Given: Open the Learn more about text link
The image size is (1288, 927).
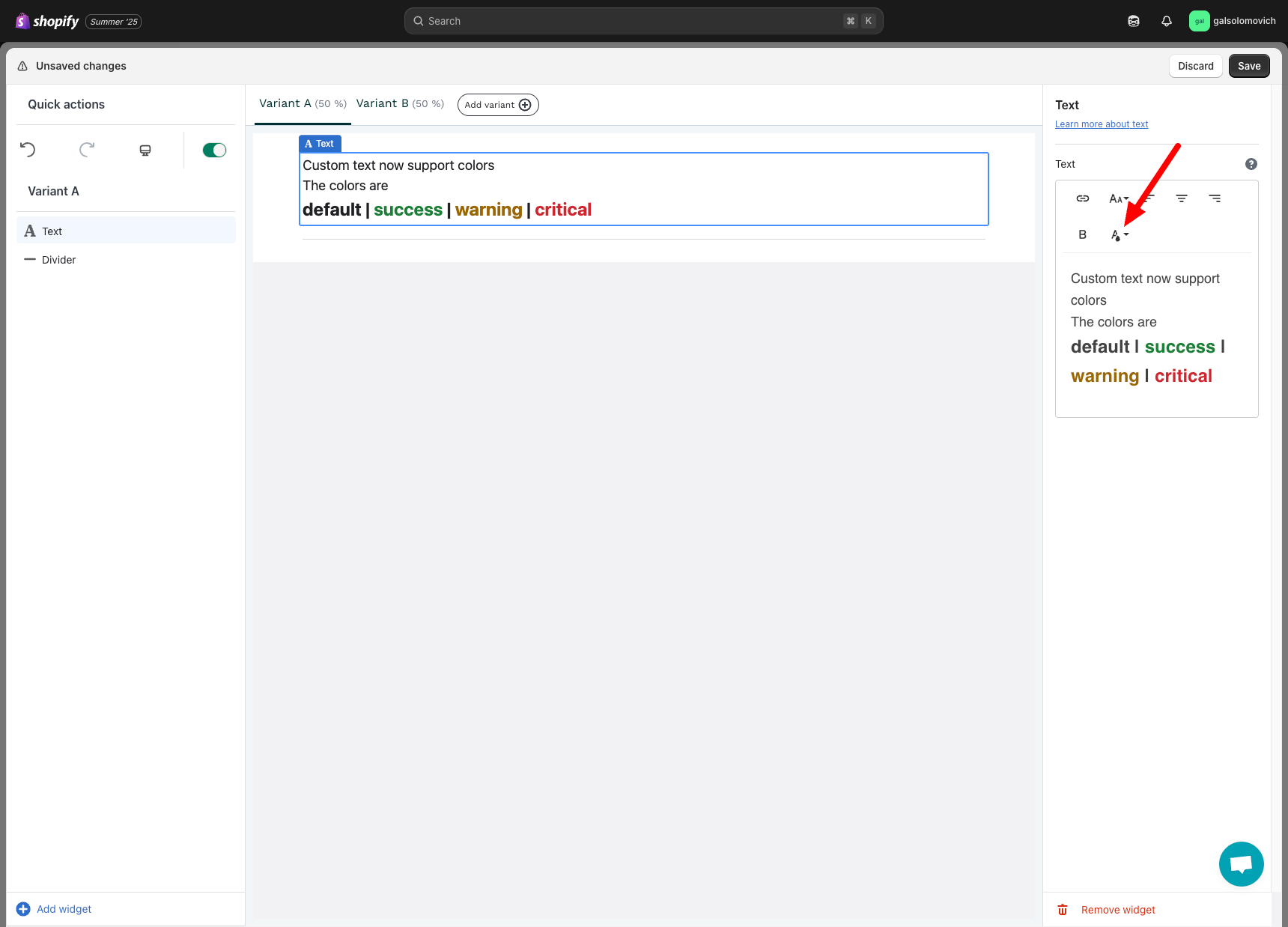Looking at the screenshot, I should coord(1101,124).
